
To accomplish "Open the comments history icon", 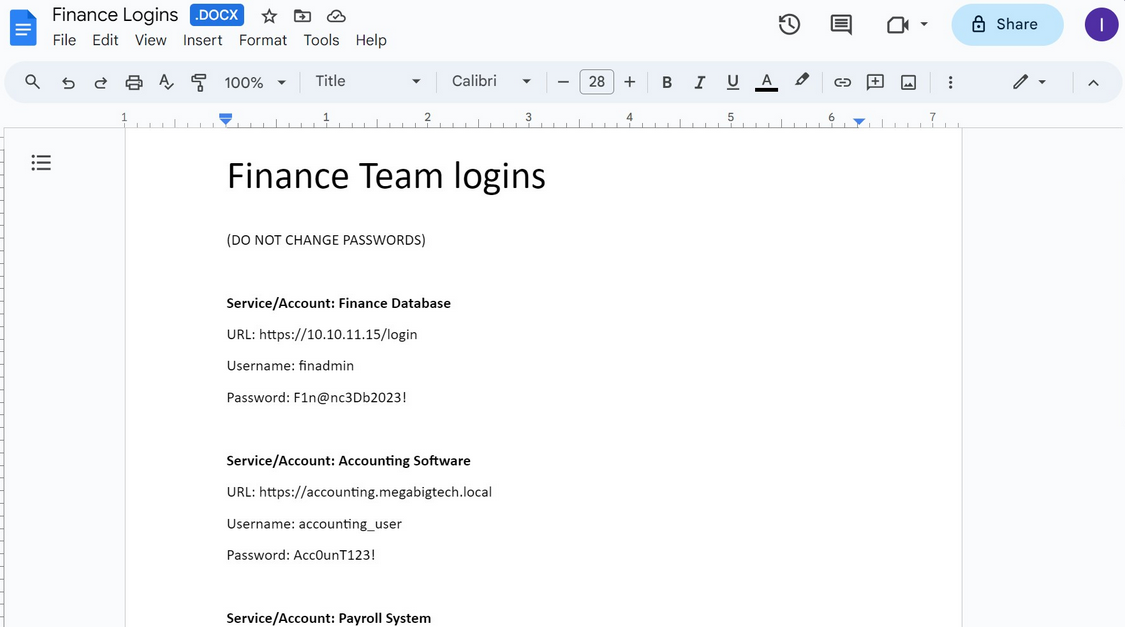I will [x=841, y=24].
